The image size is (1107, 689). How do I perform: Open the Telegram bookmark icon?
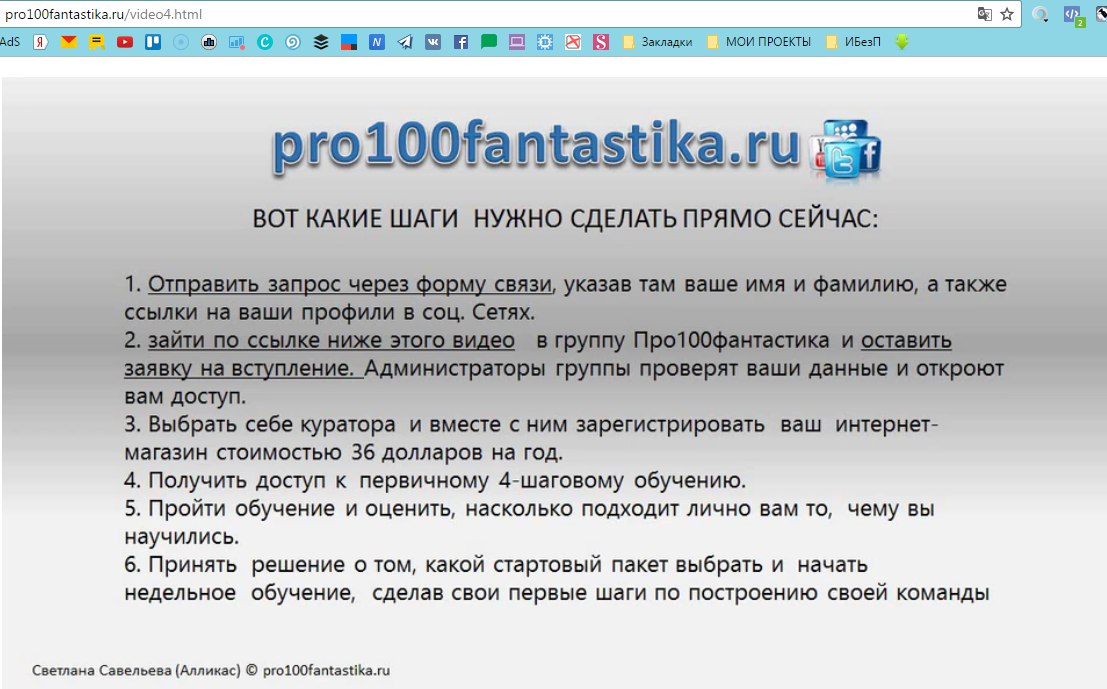405,42
